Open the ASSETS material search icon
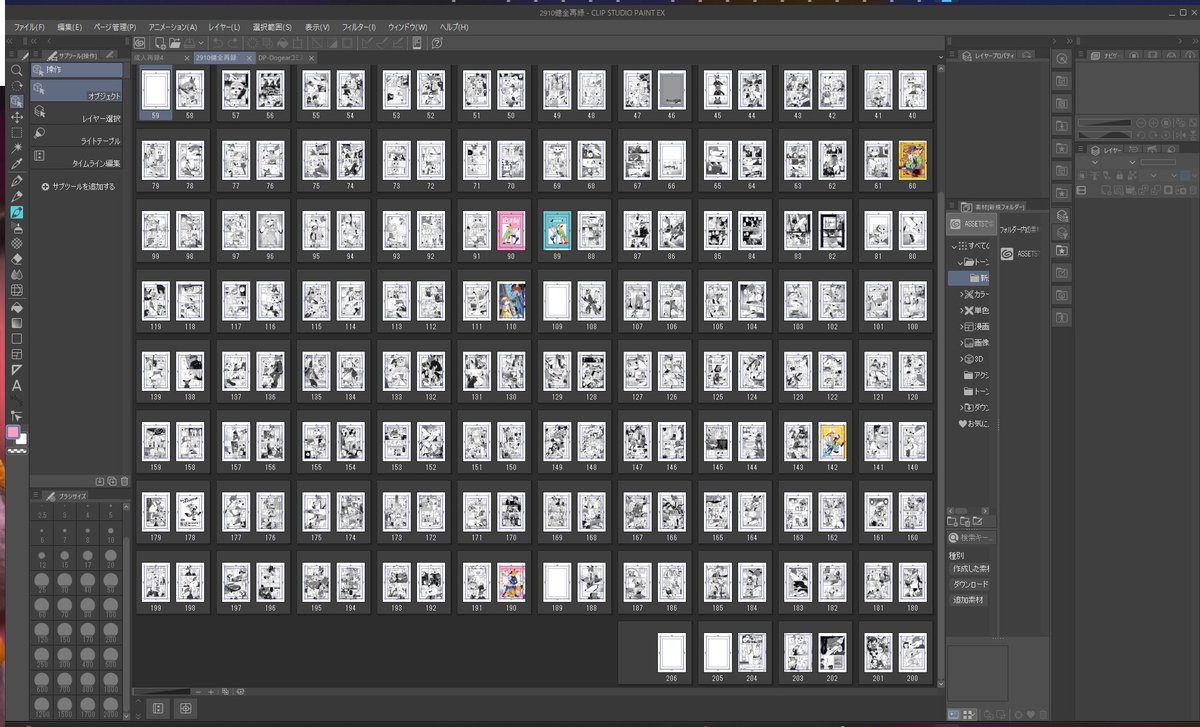 971,224
